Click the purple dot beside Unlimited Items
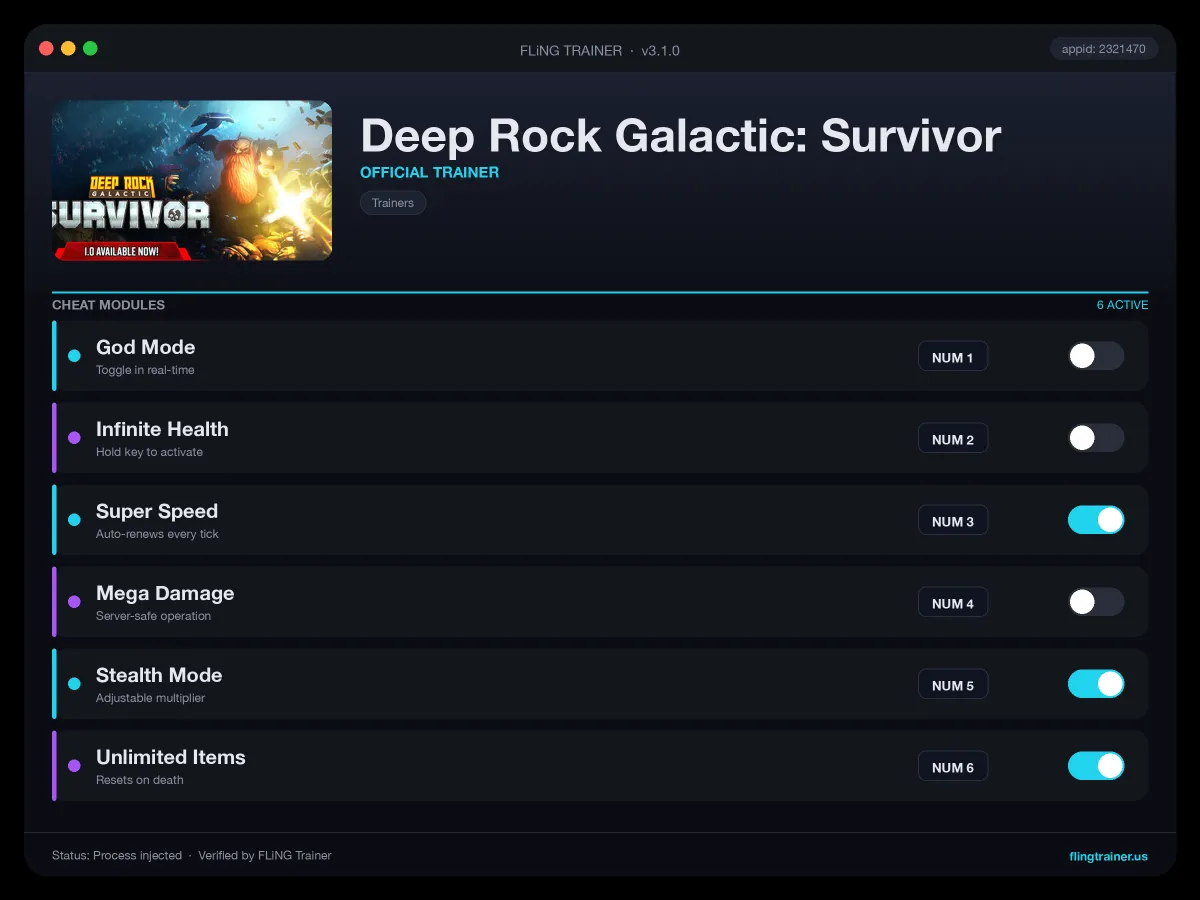 point(74,766)
